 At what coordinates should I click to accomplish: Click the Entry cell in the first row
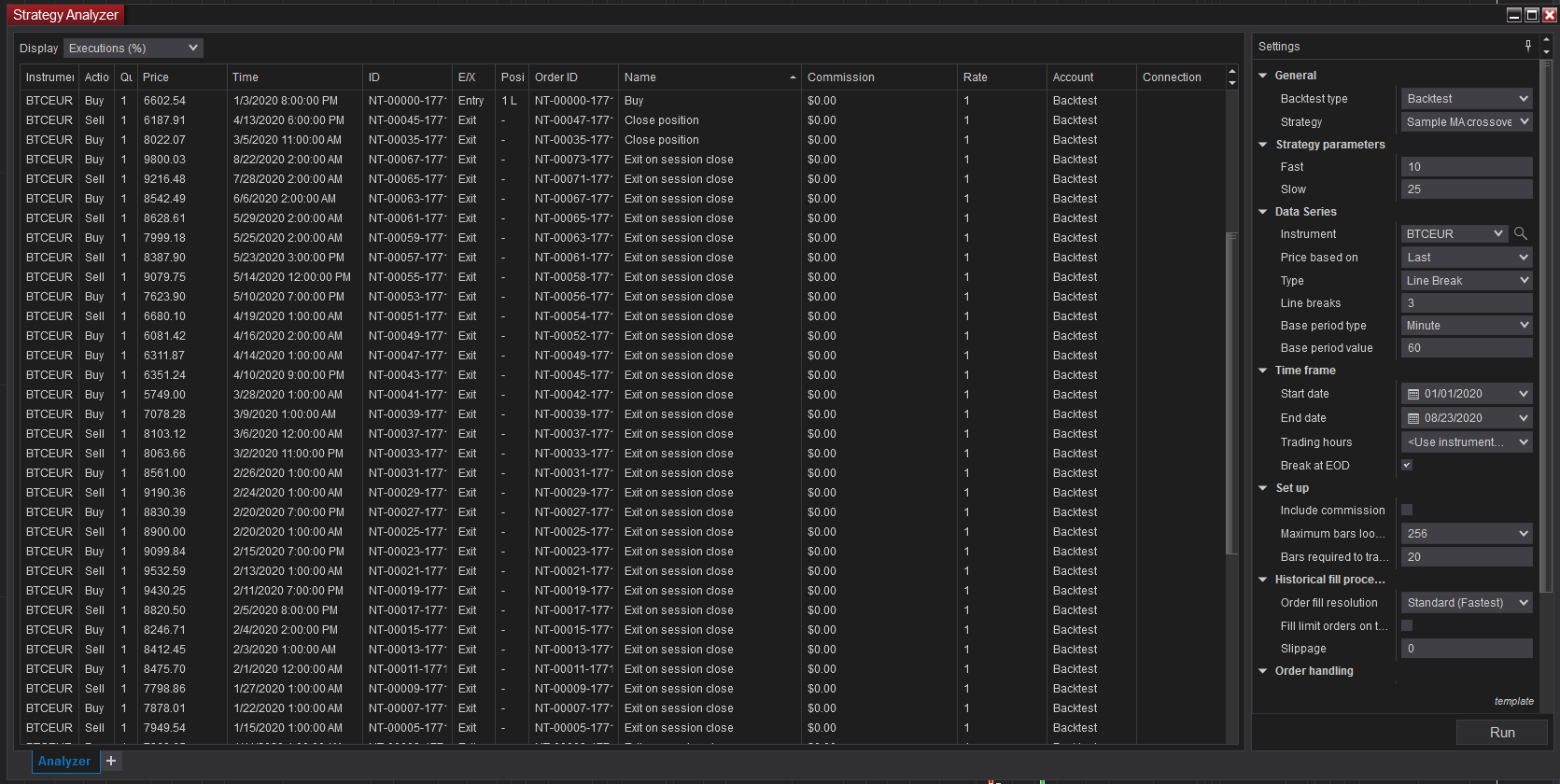coord(471,101)
